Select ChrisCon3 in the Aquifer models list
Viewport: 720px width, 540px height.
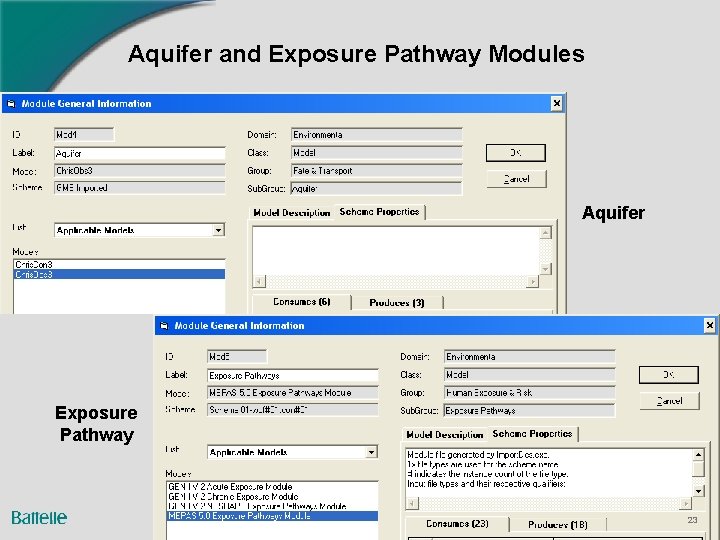(x=119, y=264)
